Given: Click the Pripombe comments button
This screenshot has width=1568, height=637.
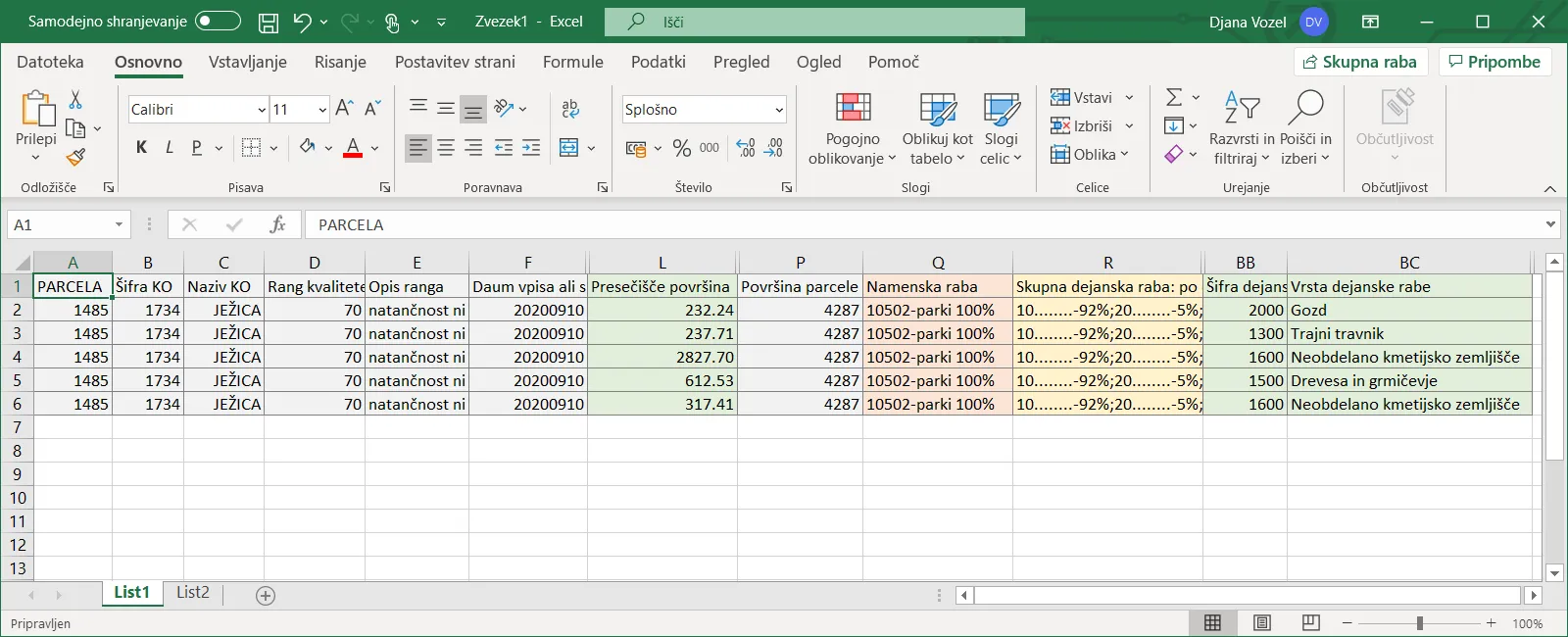Looking at the screenshot, I should (1494, 62).
